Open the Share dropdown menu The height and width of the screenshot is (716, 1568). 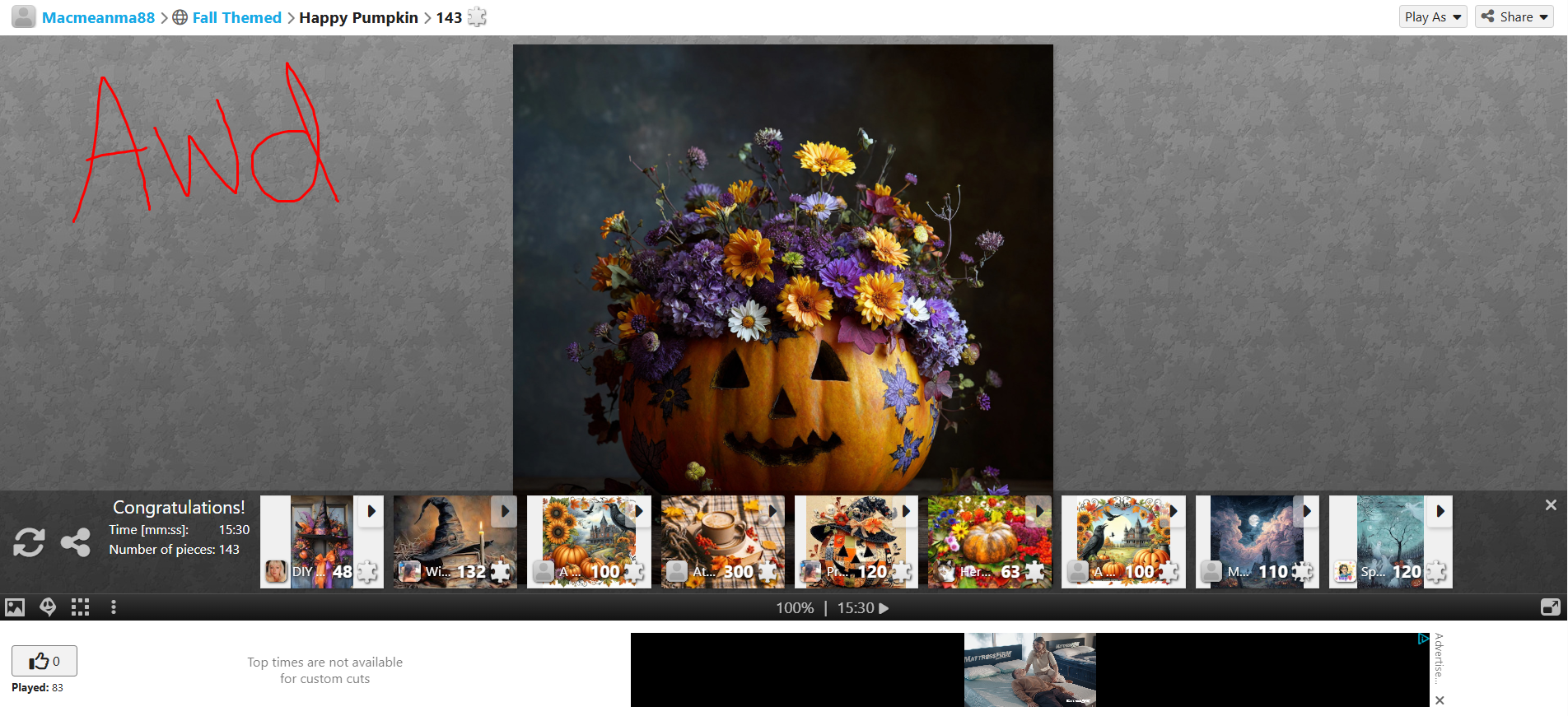pos(1514,17)
